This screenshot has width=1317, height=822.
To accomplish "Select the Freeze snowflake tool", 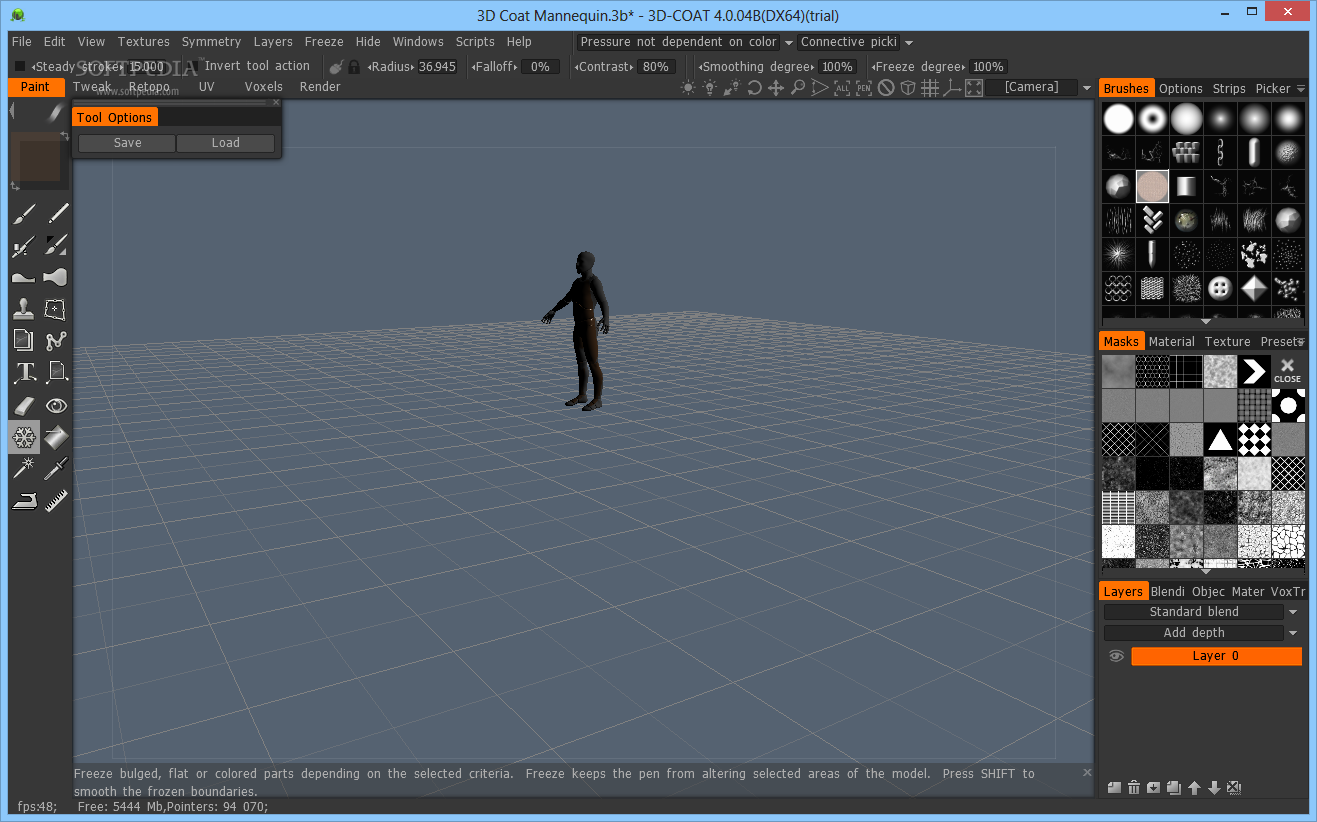I will coord(24,436).
